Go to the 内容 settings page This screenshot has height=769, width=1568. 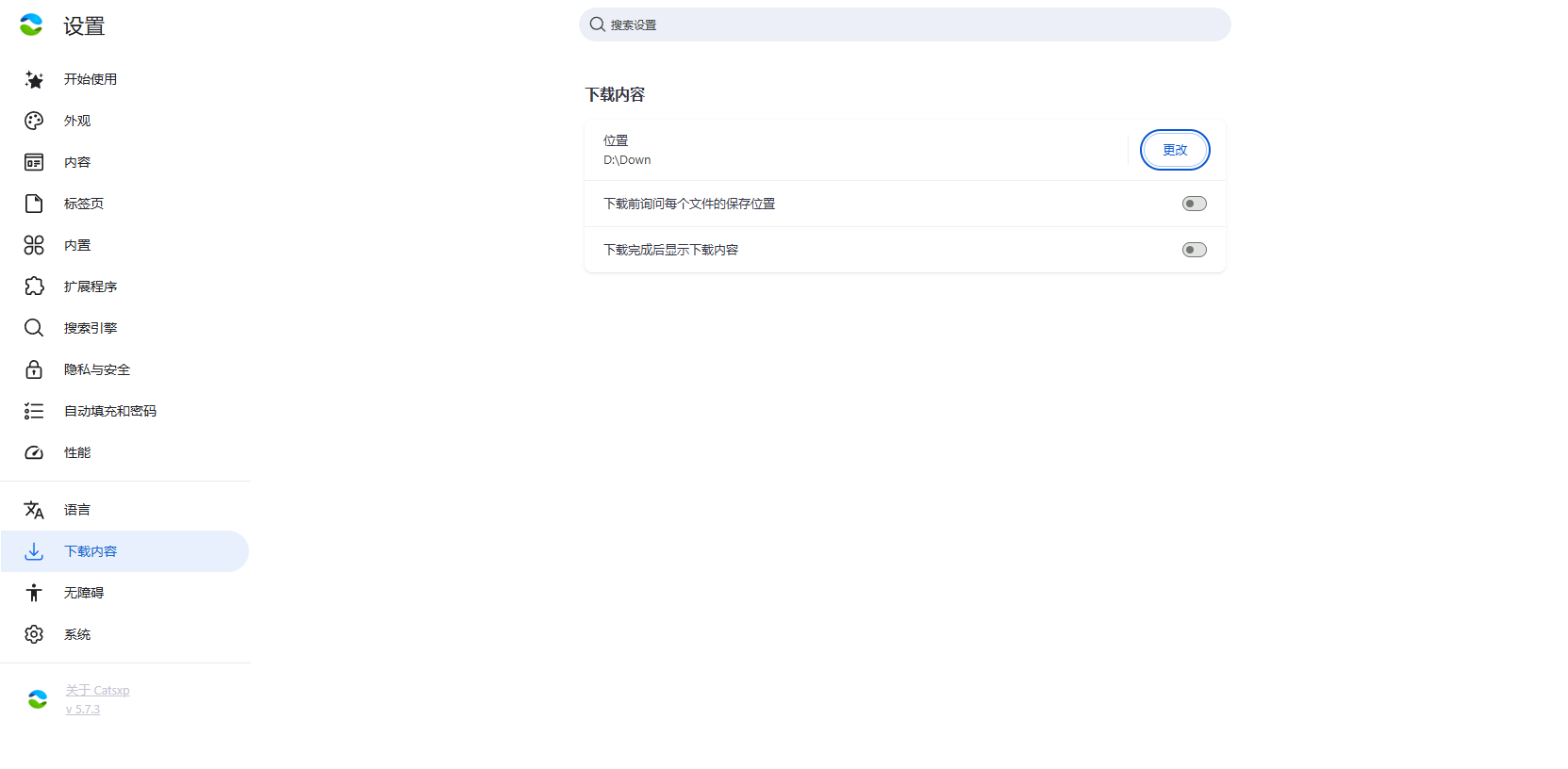pyautogui.click(x=124, y=162)
